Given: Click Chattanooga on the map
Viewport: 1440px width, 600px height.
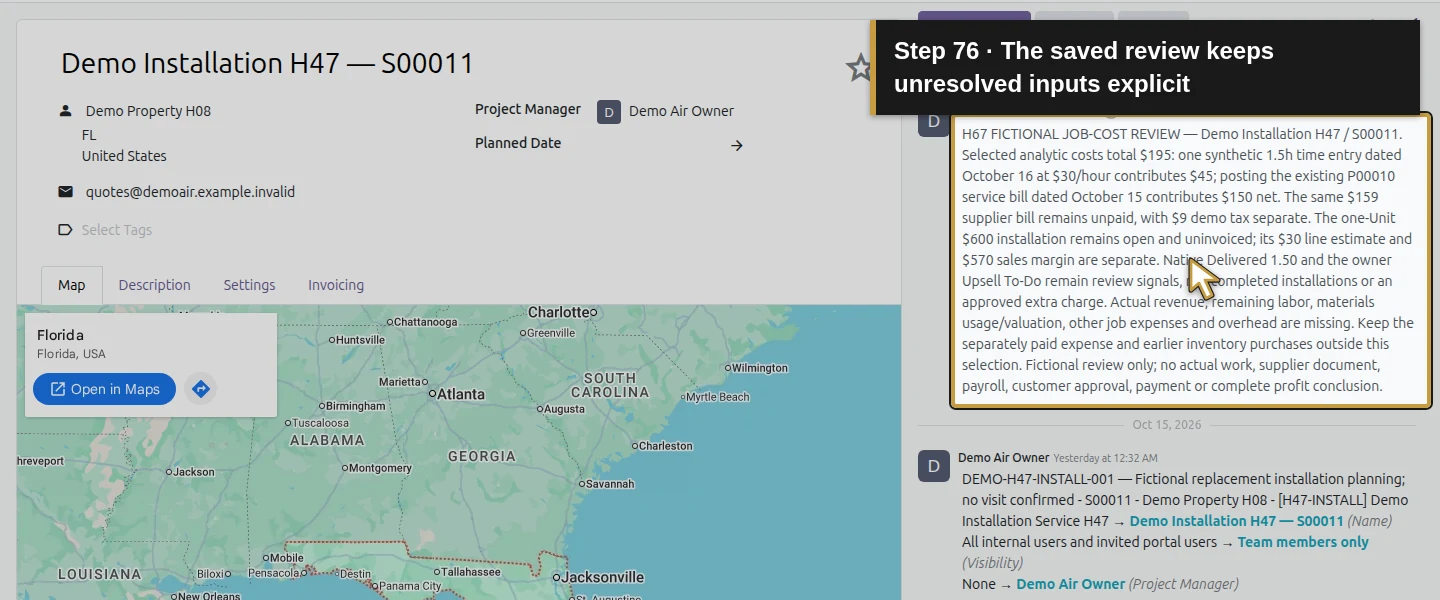Looking at the screenshot, I should click(421, 322).
